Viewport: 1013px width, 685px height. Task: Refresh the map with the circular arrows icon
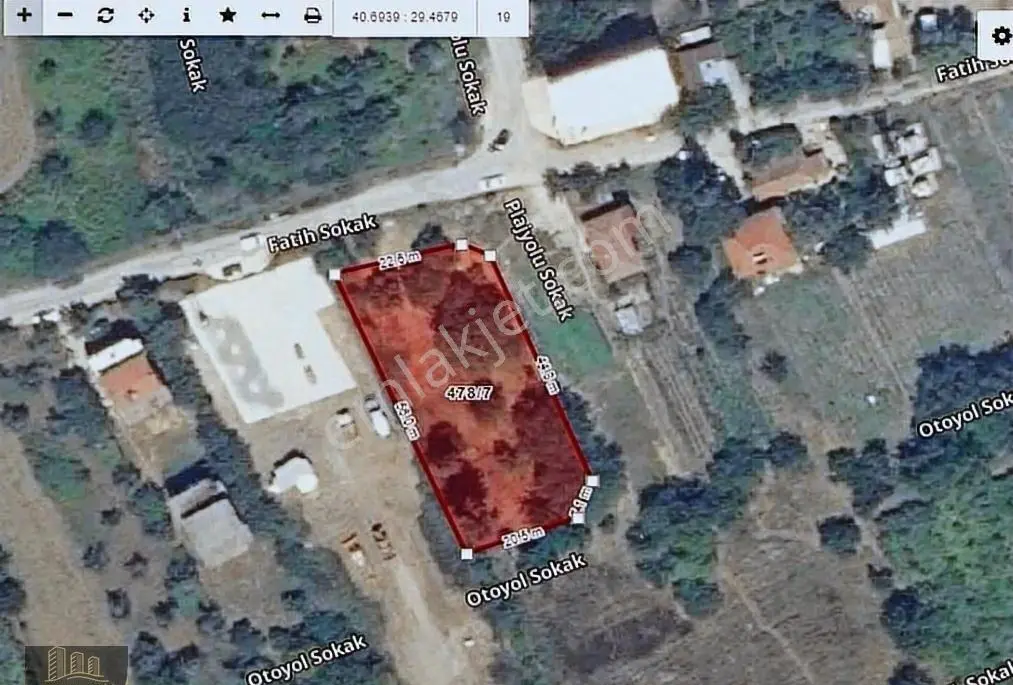click(105, 16)
